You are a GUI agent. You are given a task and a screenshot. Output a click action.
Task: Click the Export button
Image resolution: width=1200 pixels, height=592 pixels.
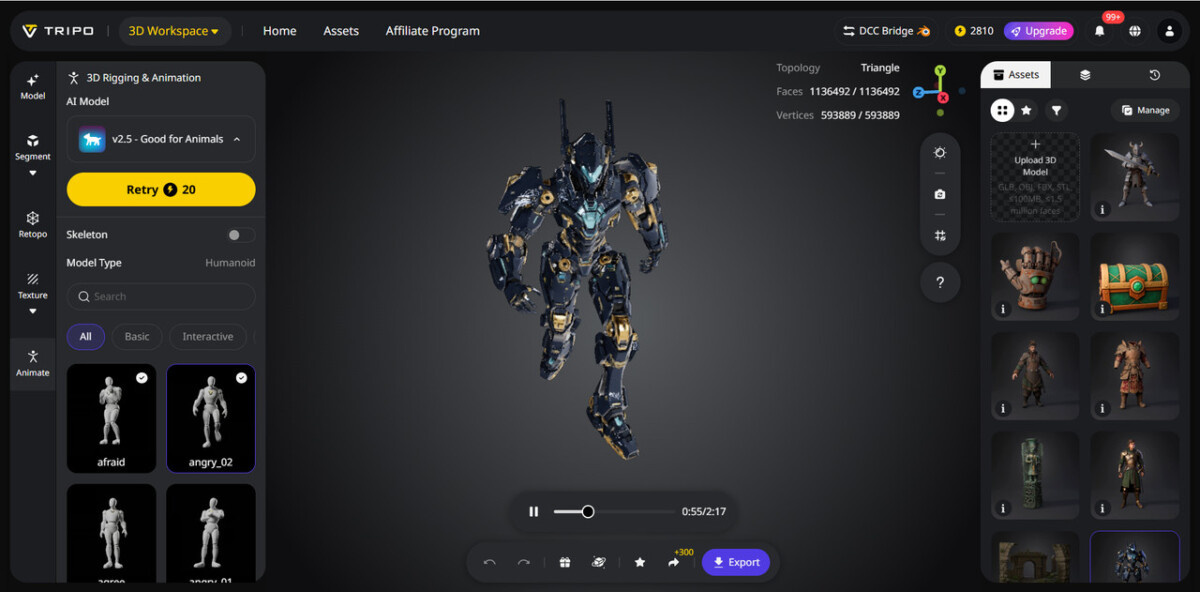pyautogui.click(x=735, y=562)
